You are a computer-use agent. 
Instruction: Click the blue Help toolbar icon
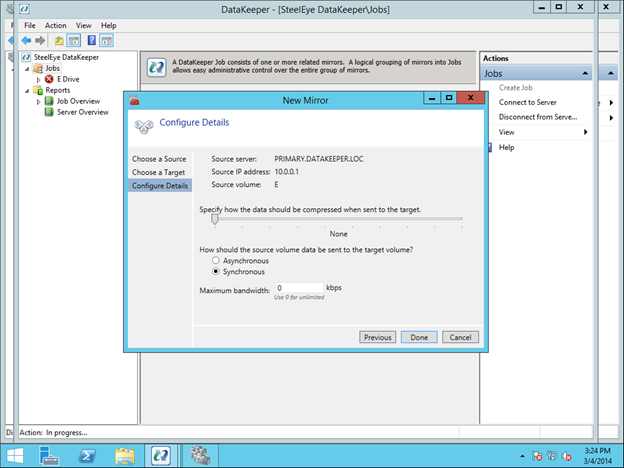[91, 40]
